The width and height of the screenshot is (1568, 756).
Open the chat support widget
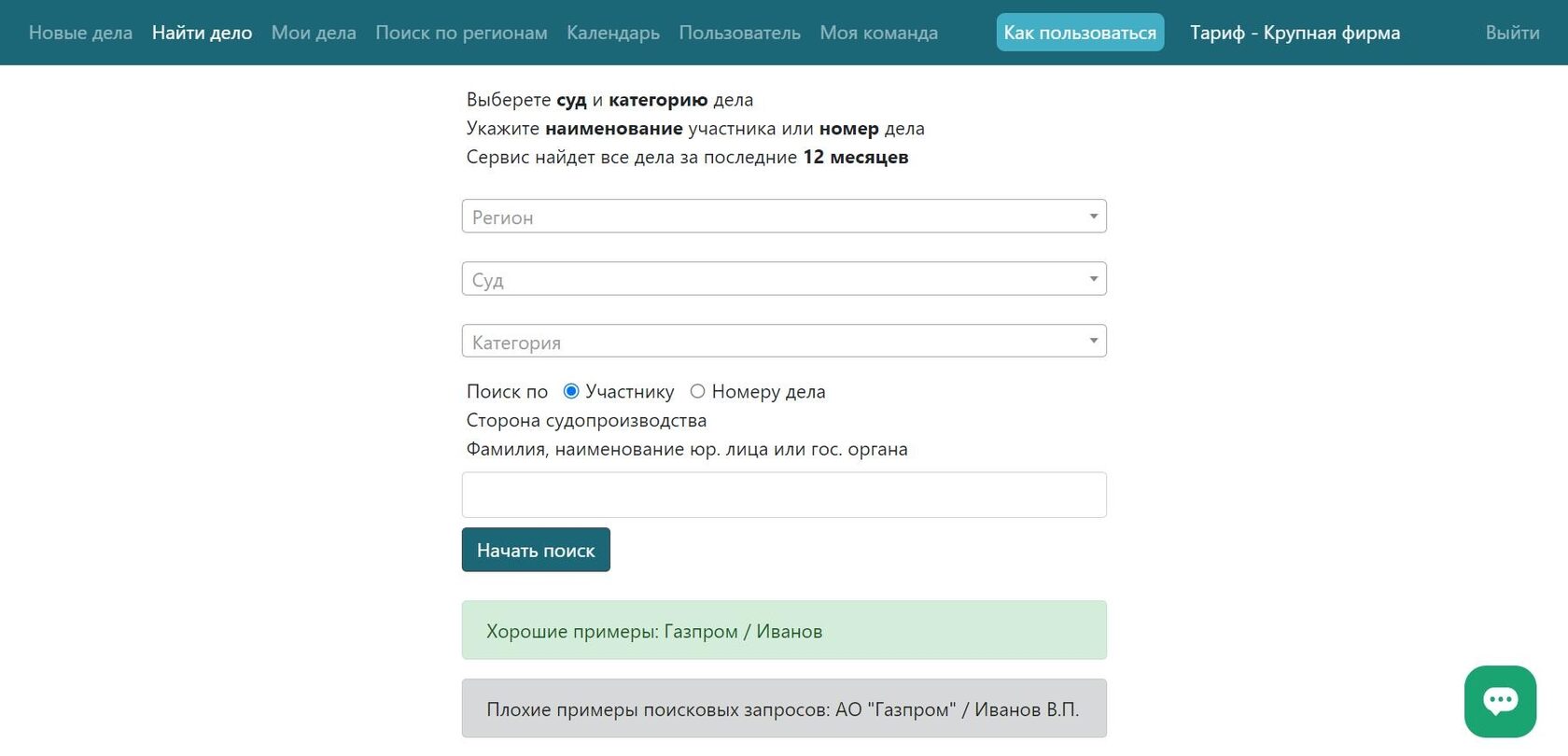click(1500, 701)
